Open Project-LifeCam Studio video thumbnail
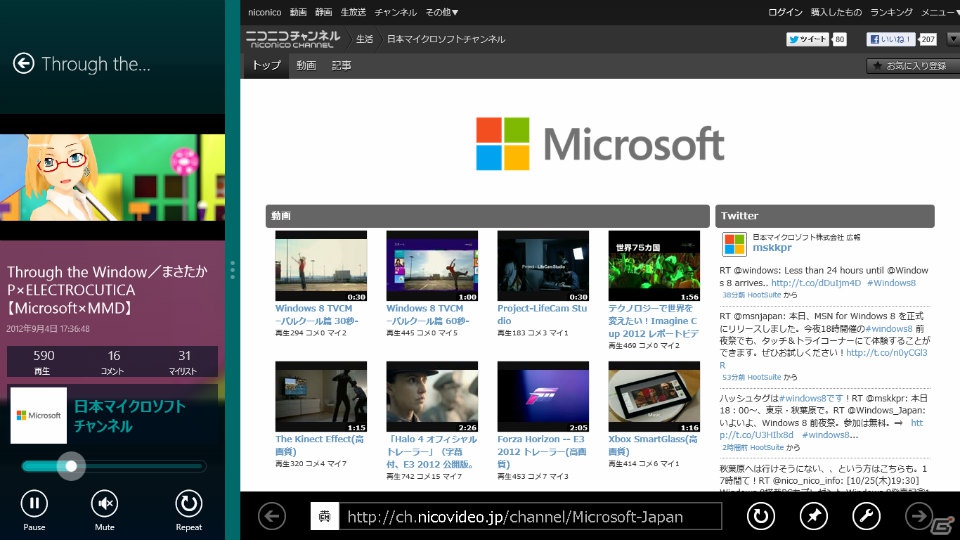Image resolution: width=960 pixels, height=540 pixels. [x=543, y=266]
